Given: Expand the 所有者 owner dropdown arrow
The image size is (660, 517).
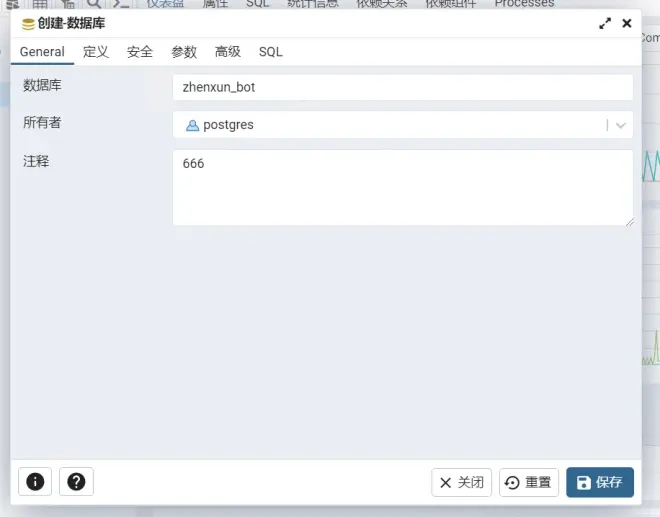Looking at the screenshot, I should 620,125.
